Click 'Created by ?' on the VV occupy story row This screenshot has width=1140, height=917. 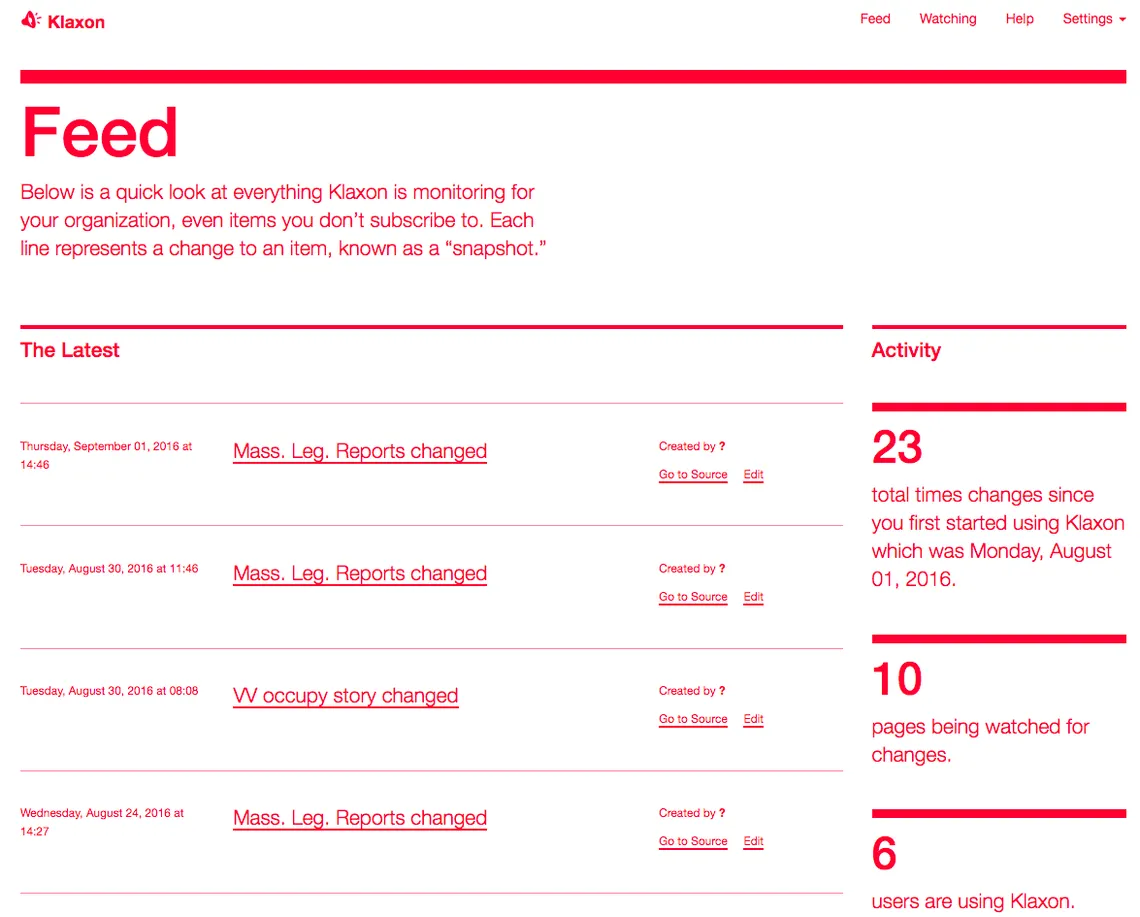pos(691,690)
